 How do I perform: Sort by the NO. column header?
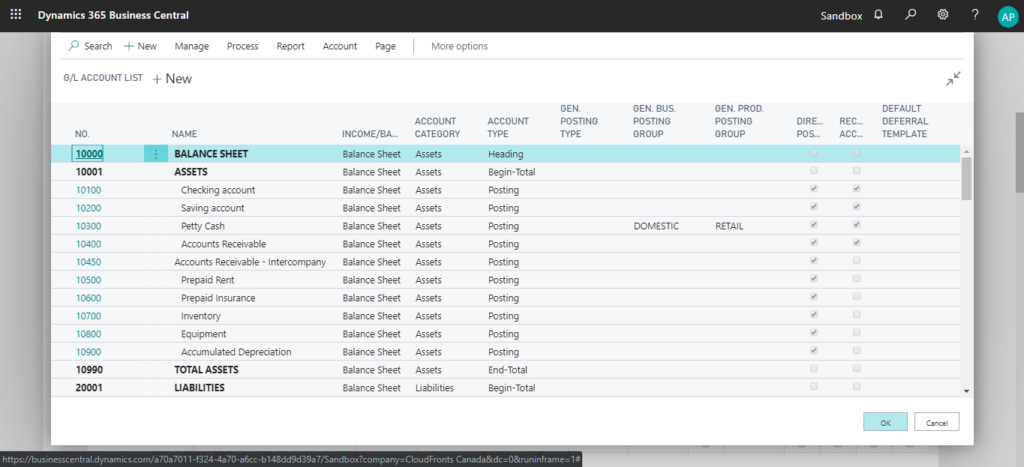pos(82,134)
